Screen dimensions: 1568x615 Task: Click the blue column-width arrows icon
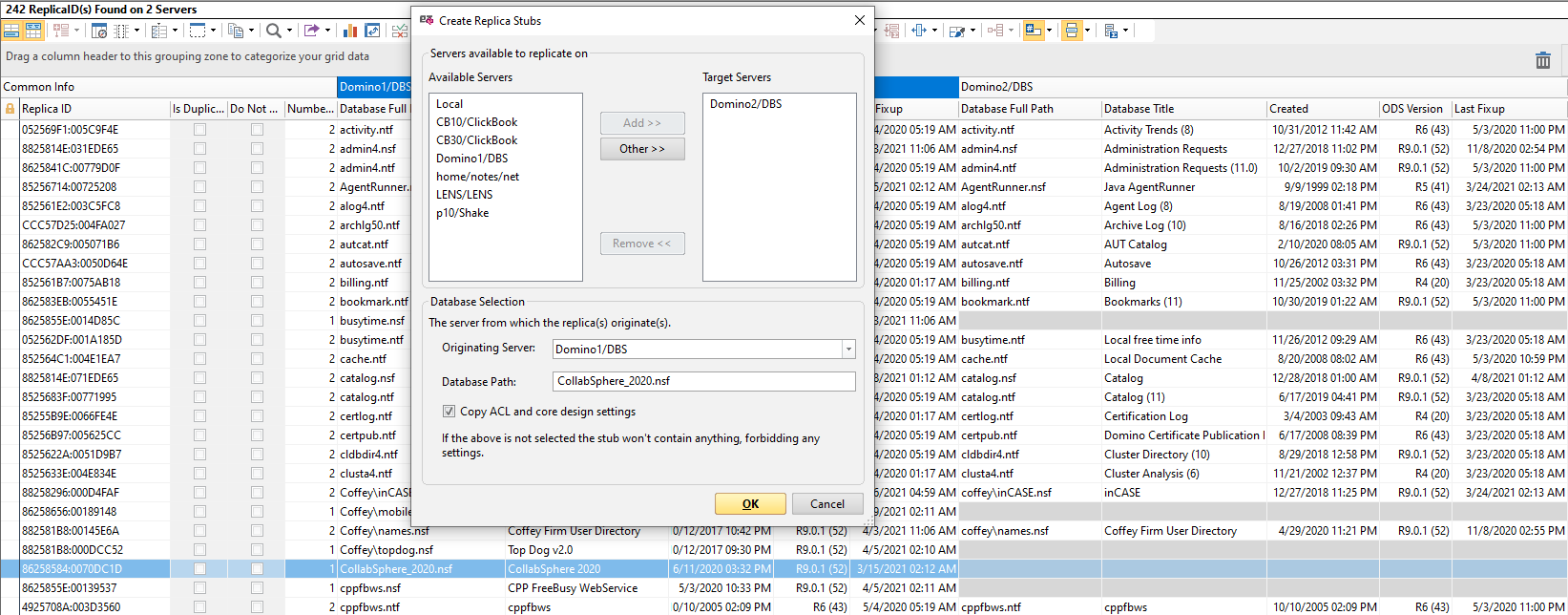[x=919, y=31]
